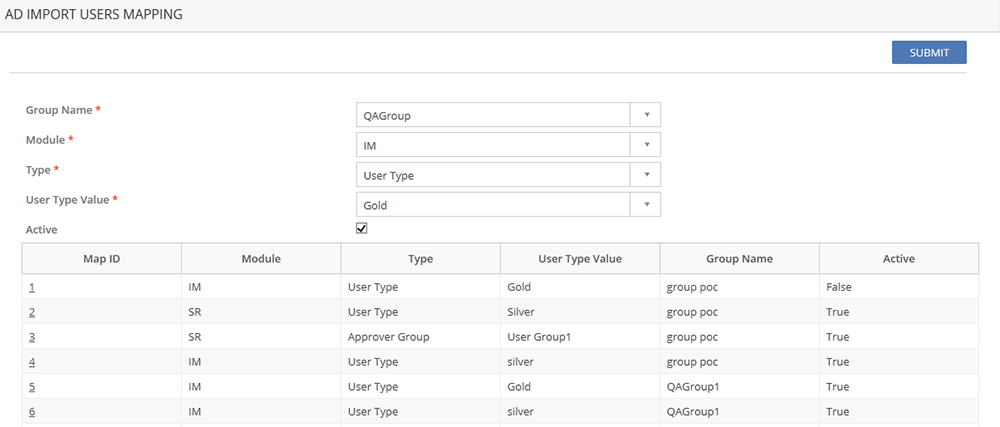The height and width of the screenshot is (427, 1000).
Task: Click the SUBMIT button
Action: click(928, 53)
